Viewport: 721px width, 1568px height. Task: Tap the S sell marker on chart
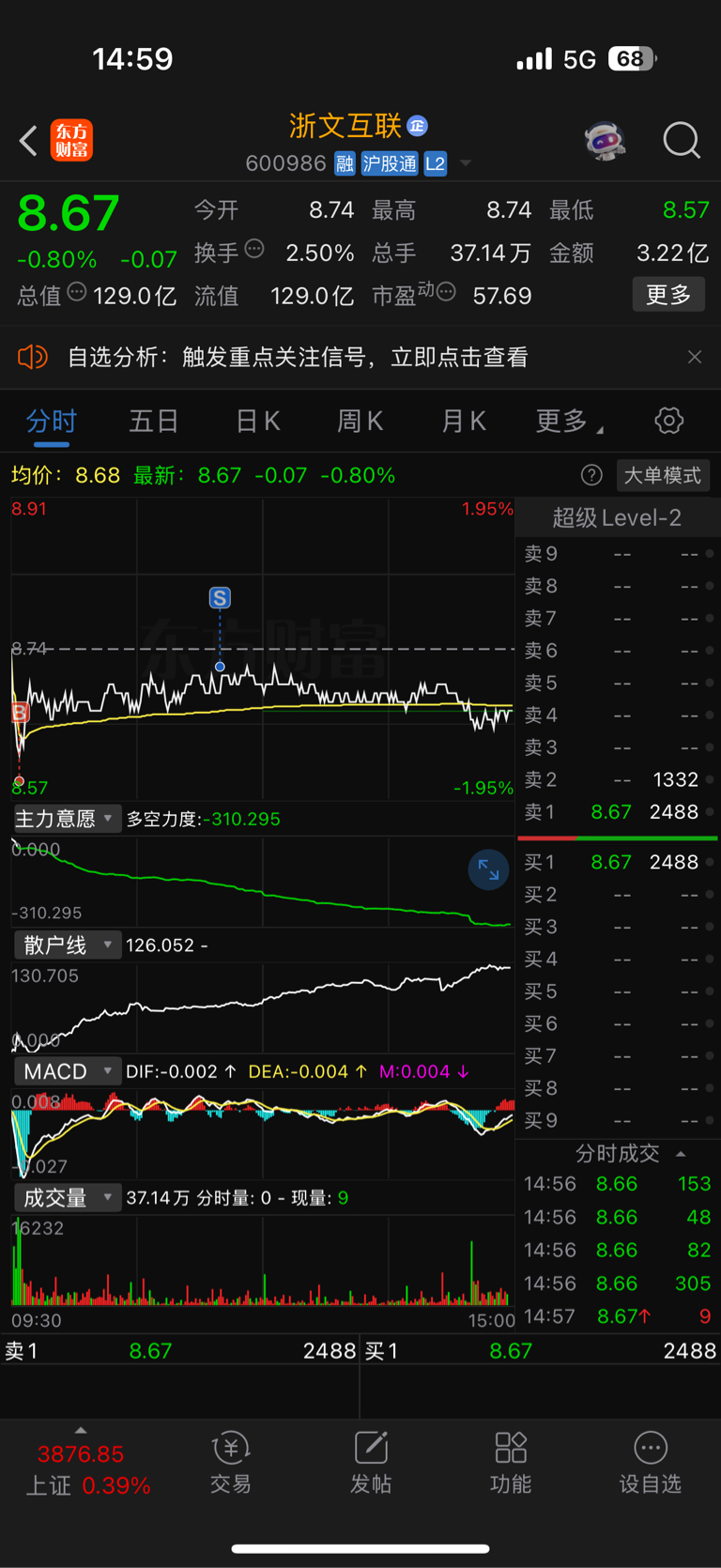(x=220, y=598)
